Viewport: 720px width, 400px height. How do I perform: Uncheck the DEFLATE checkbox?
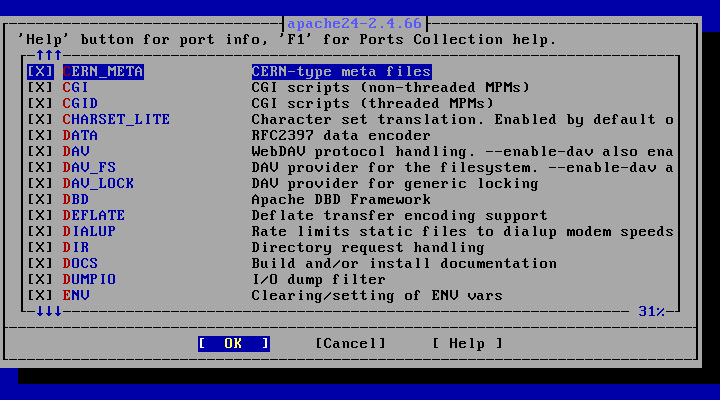[40, 216]
